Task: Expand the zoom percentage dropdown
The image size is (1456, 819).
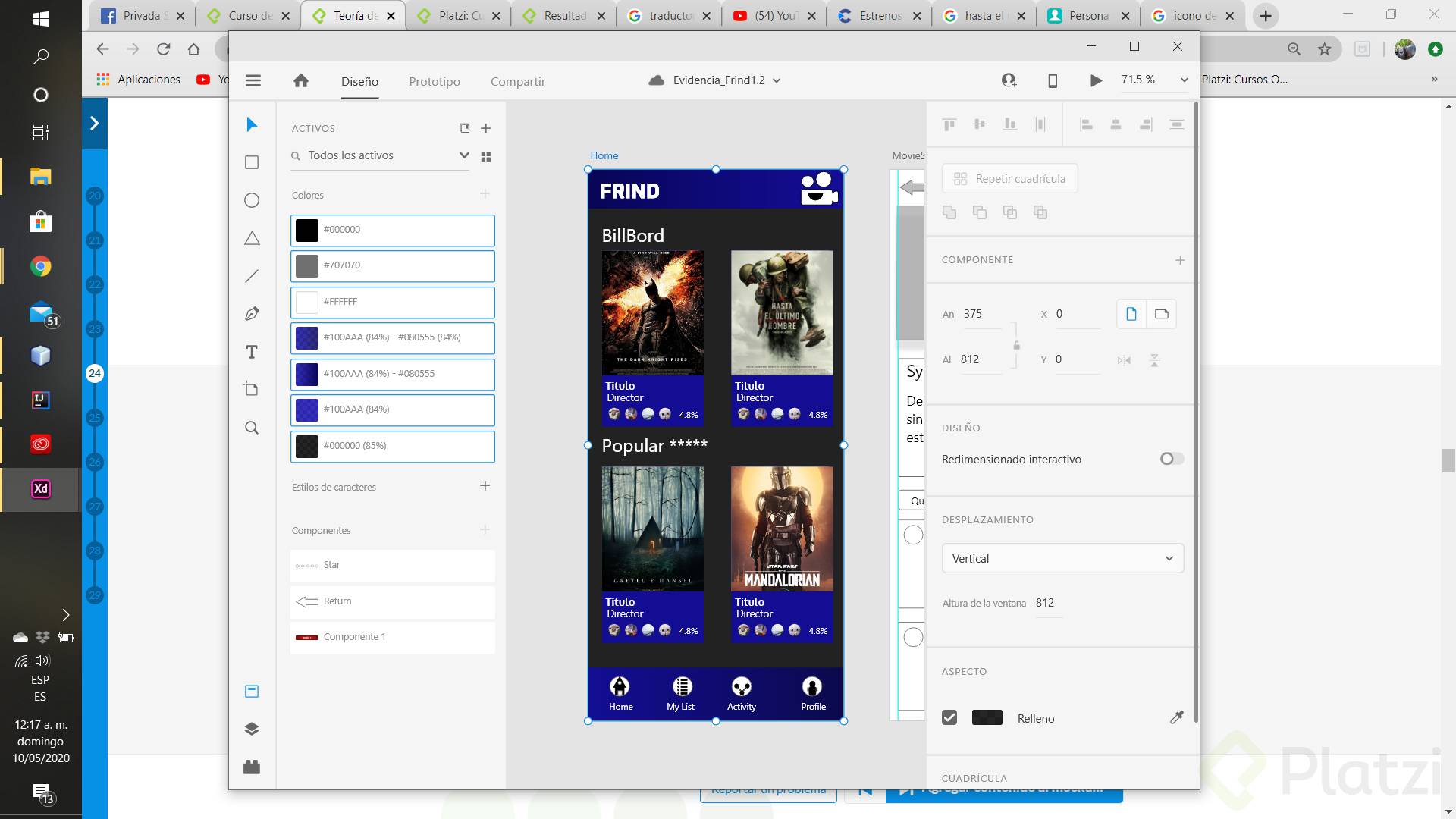Action: pyautogui.click(x=1184, y=80)
